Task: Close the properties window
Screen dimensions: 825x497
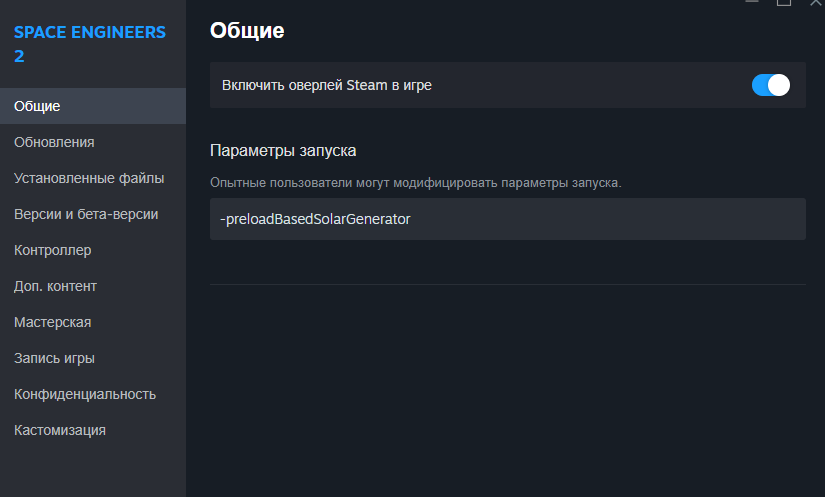Action: [x=816, y=2]
